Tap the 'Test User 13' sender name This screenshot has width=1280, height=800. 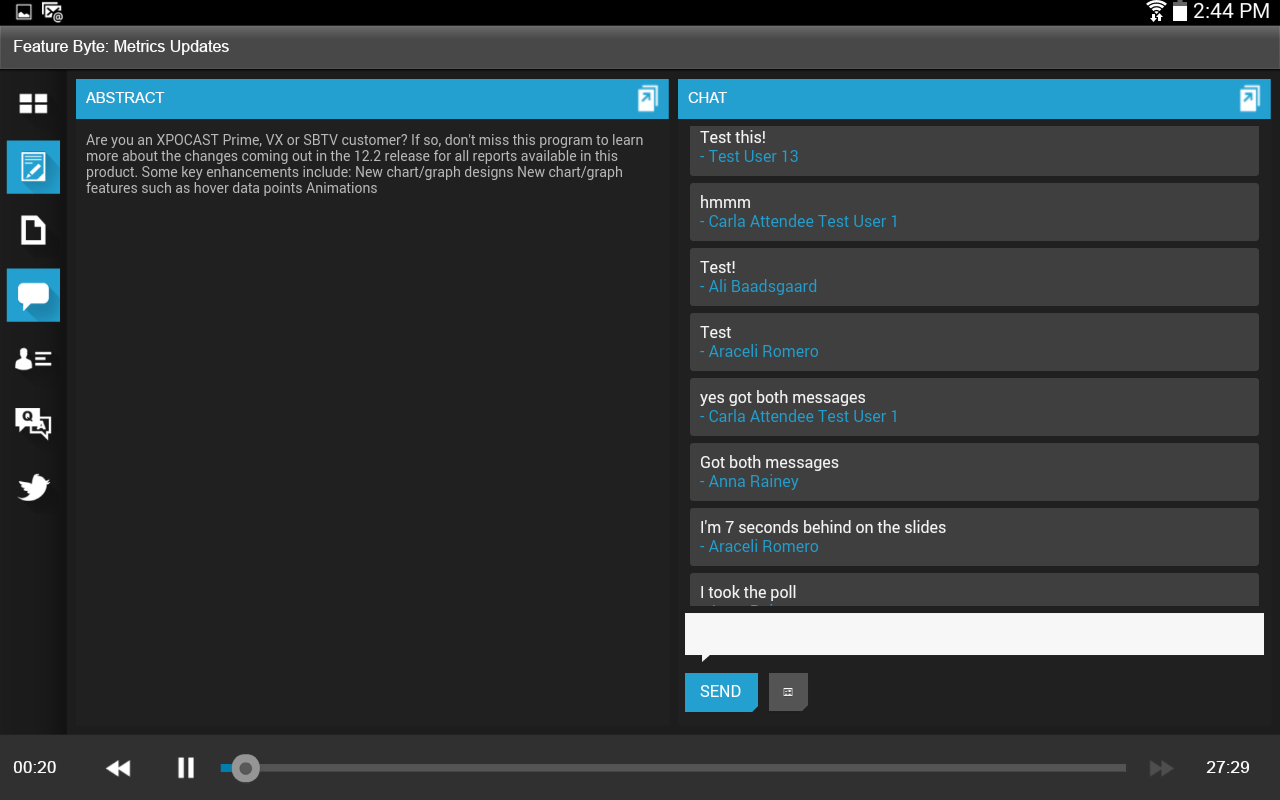[x=753, y=157]
